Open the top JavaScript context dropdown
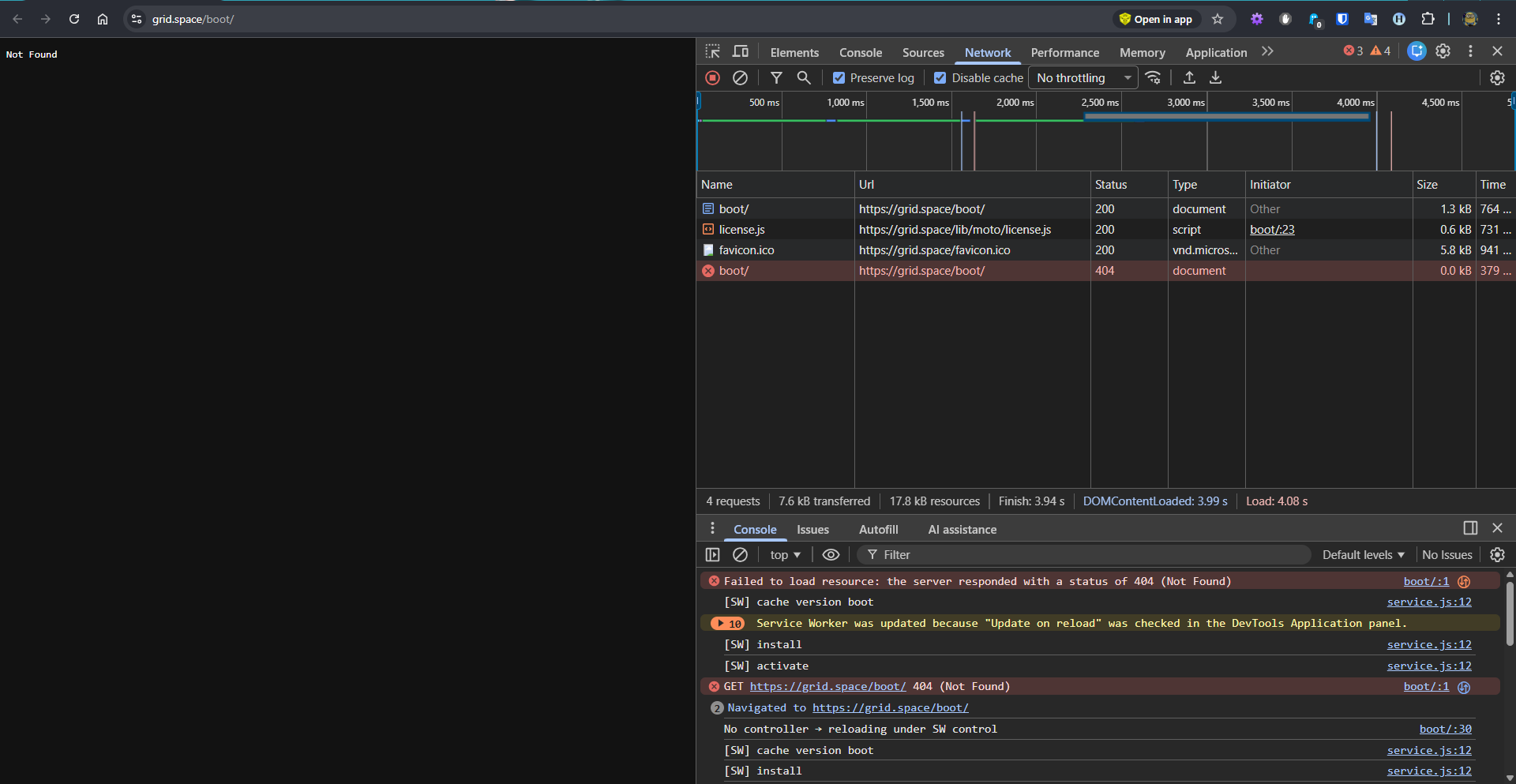The image size is (1516, 784). point(785,554)
